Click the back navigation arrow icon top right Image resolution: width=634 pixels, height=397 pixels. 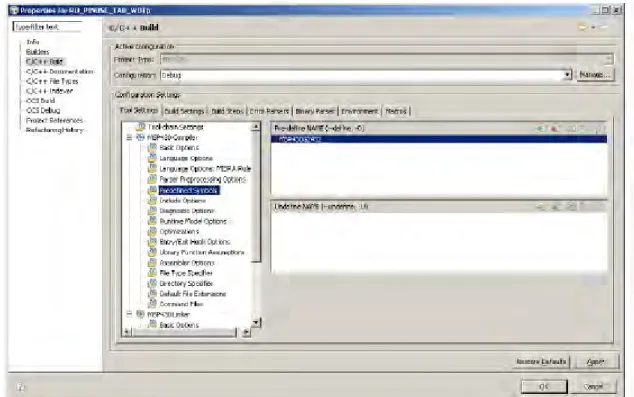click(583, 27)
